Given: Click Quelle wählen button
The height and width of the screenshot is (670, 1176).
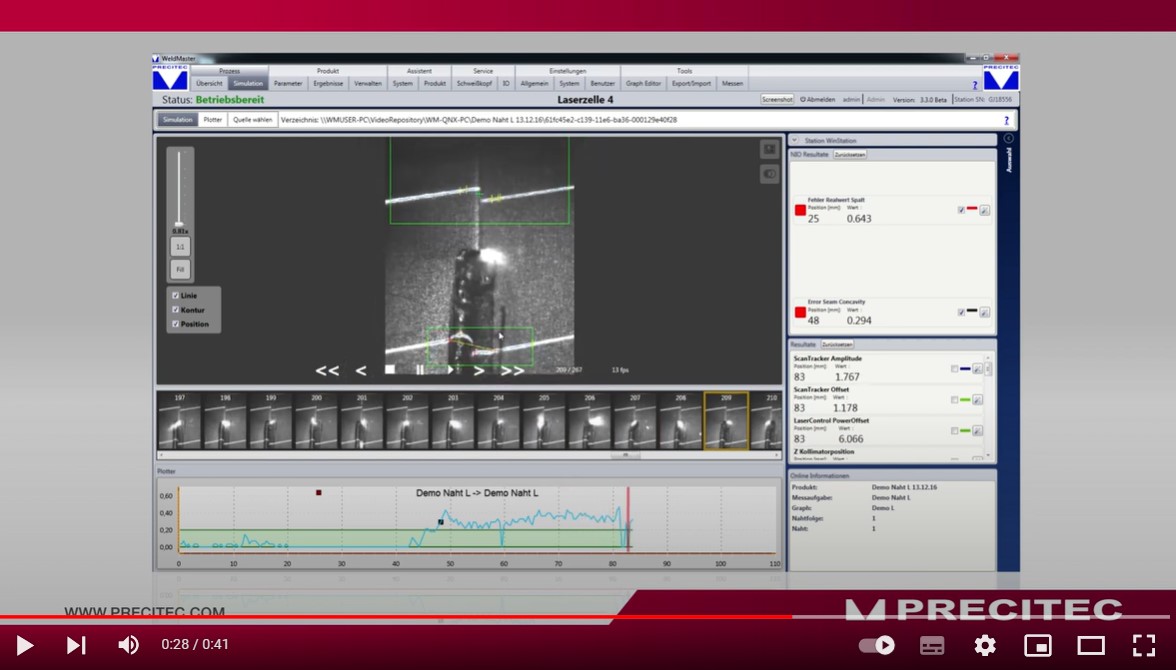Looking at the screenshot, I should coord(253,119).
